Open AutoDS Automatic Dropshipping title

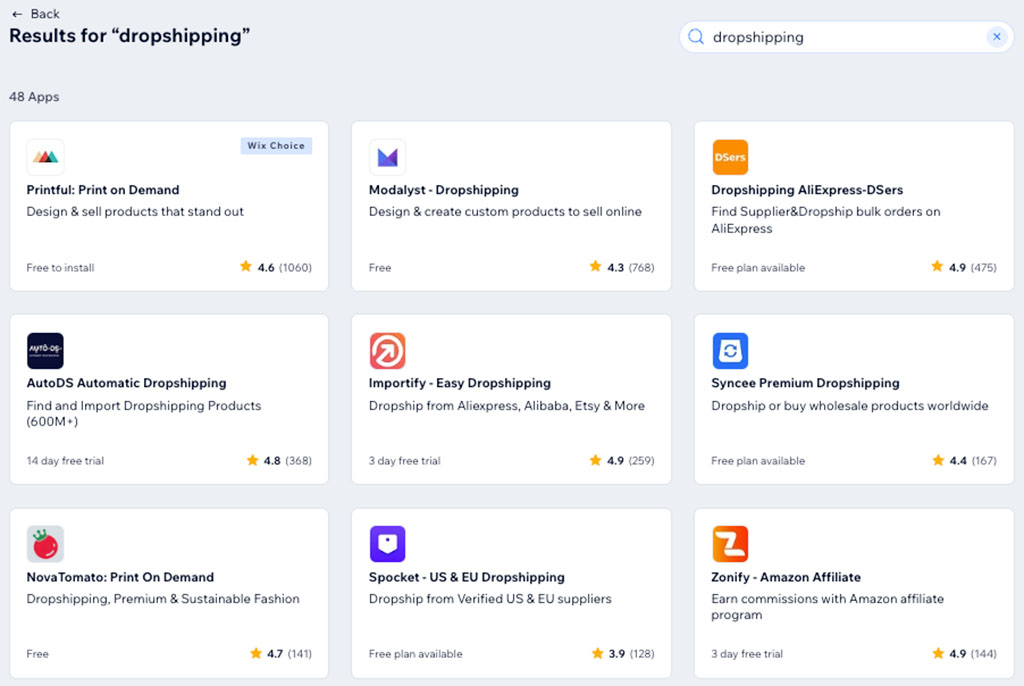click(126, 383)
